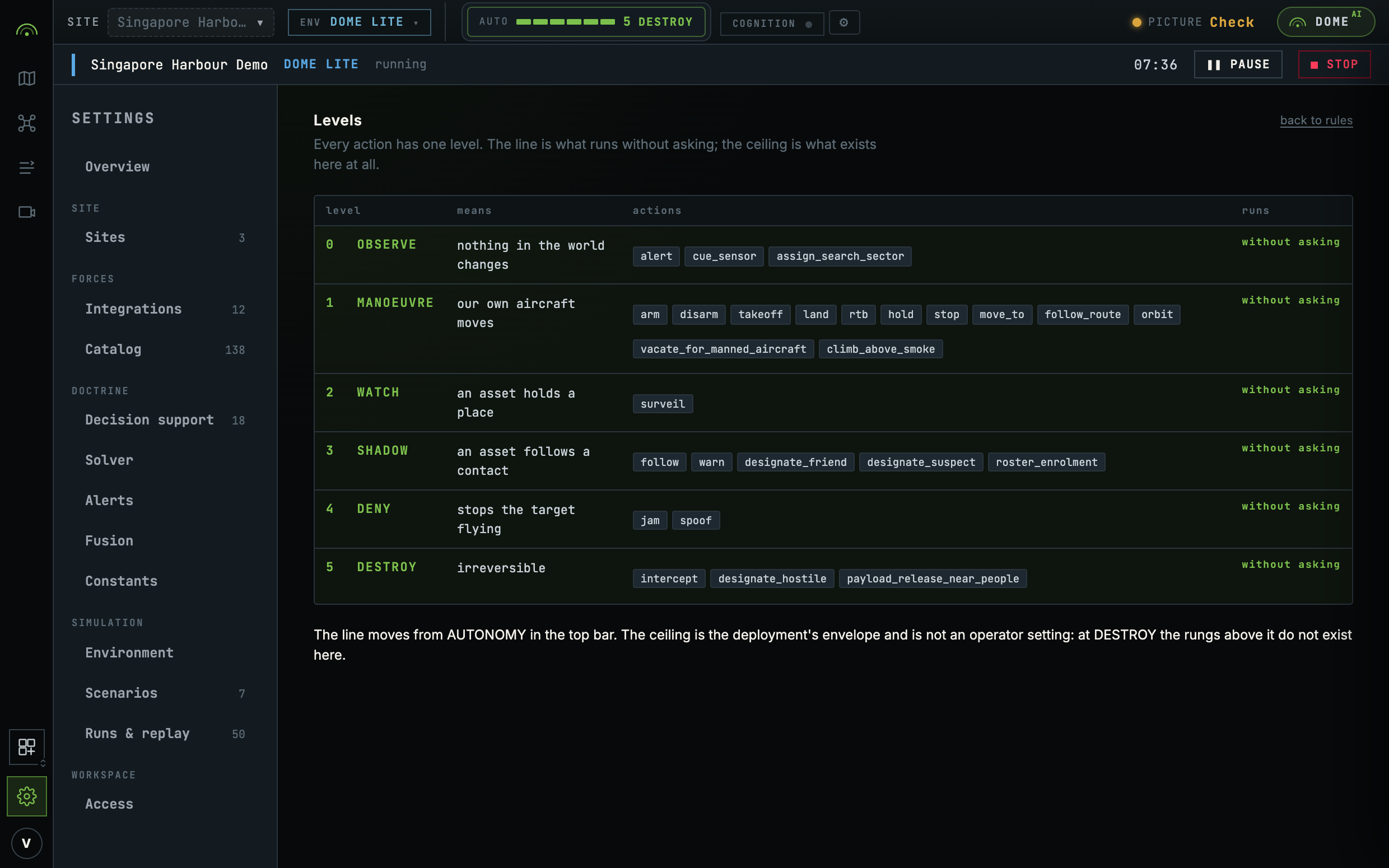Click the takeoff action tag

761,314
